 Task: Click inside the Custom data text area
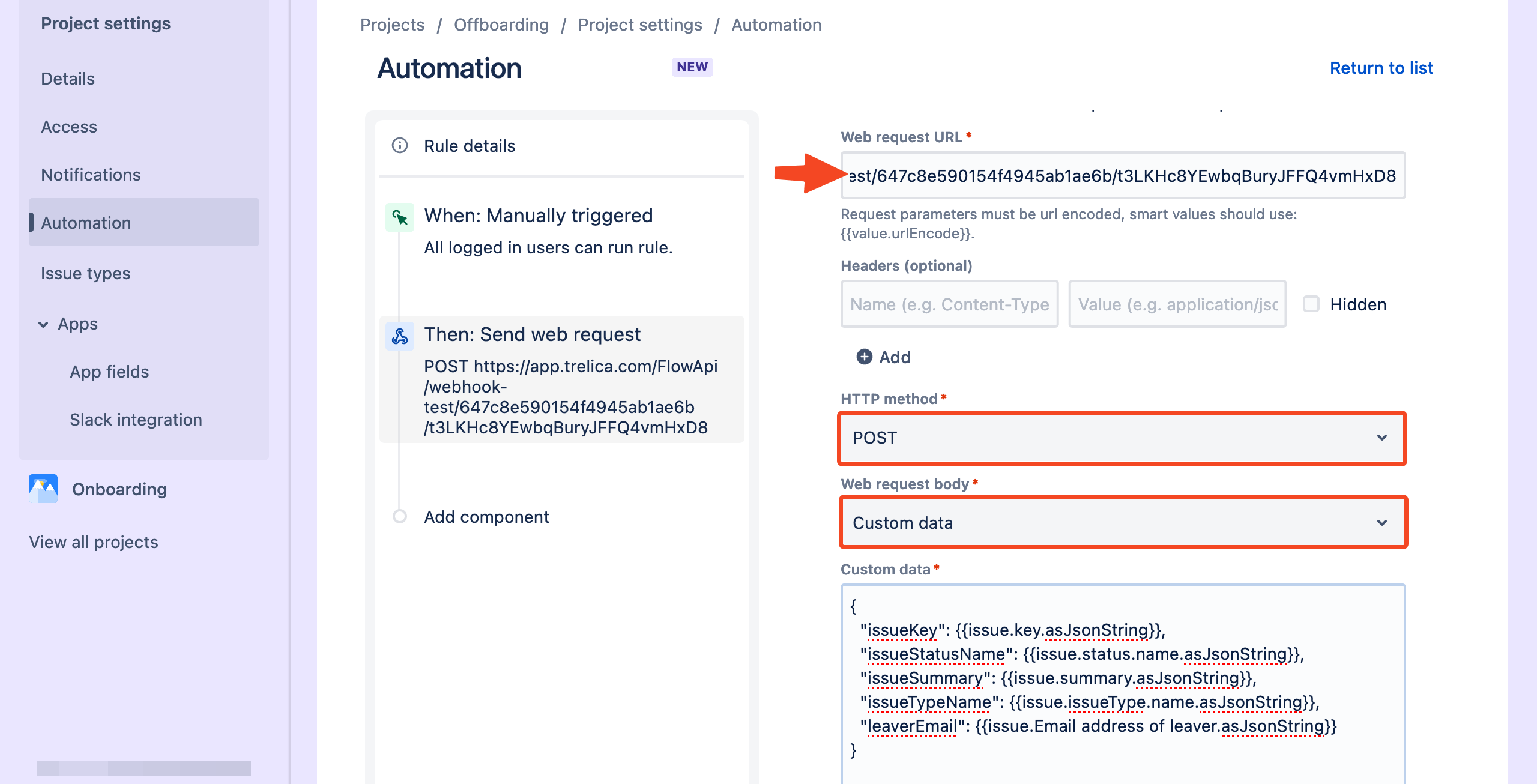click(x=1123, y=684)
